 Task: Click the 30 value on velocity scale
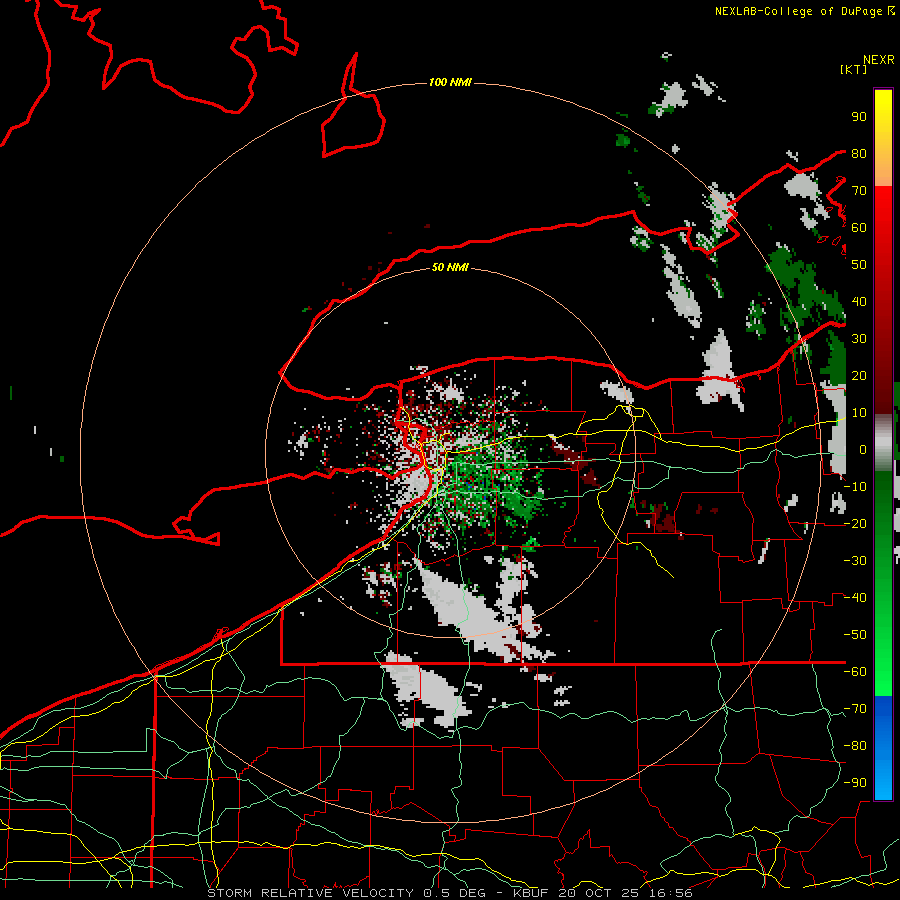tap(859, 338)
